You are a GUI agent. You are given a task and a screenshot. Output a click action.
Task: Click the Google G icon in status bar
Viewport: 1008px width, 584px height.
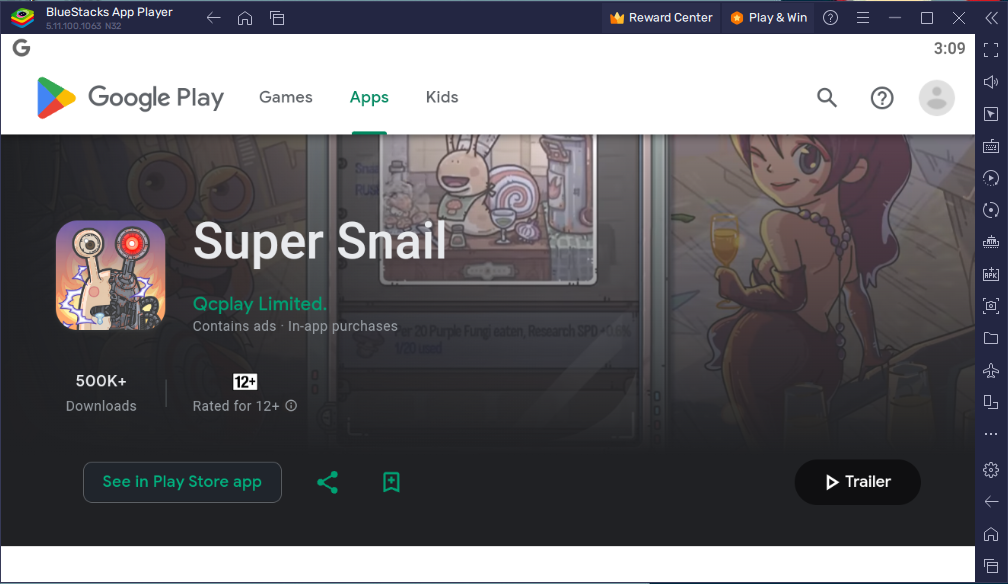pyautogui.click(x=21, y=48)
